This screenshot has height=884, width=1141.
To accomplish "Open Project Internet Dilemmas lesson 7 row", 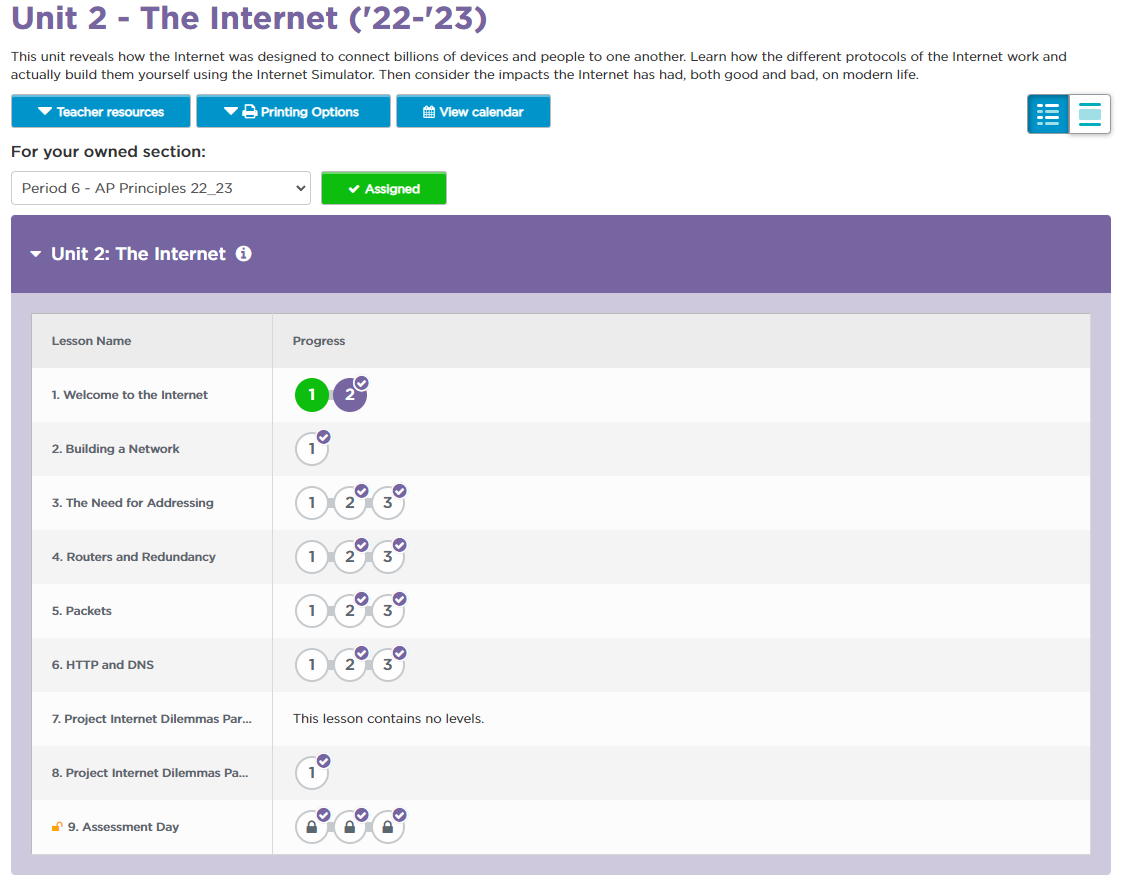I will (x=148, y=719).
